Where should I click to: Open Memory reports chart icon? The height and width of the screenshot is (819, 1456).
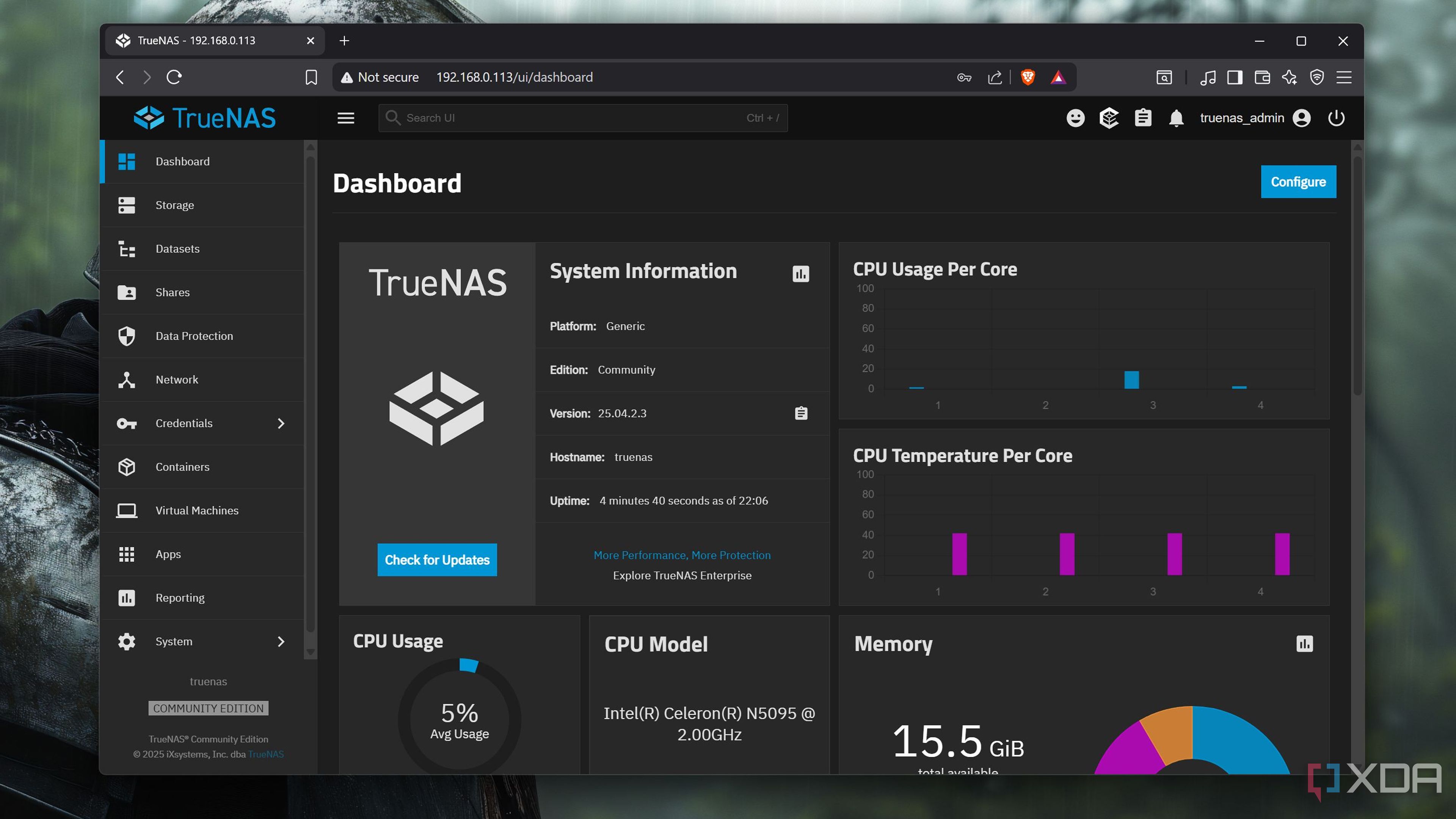pyautogui.click(x=1304, y=644)
